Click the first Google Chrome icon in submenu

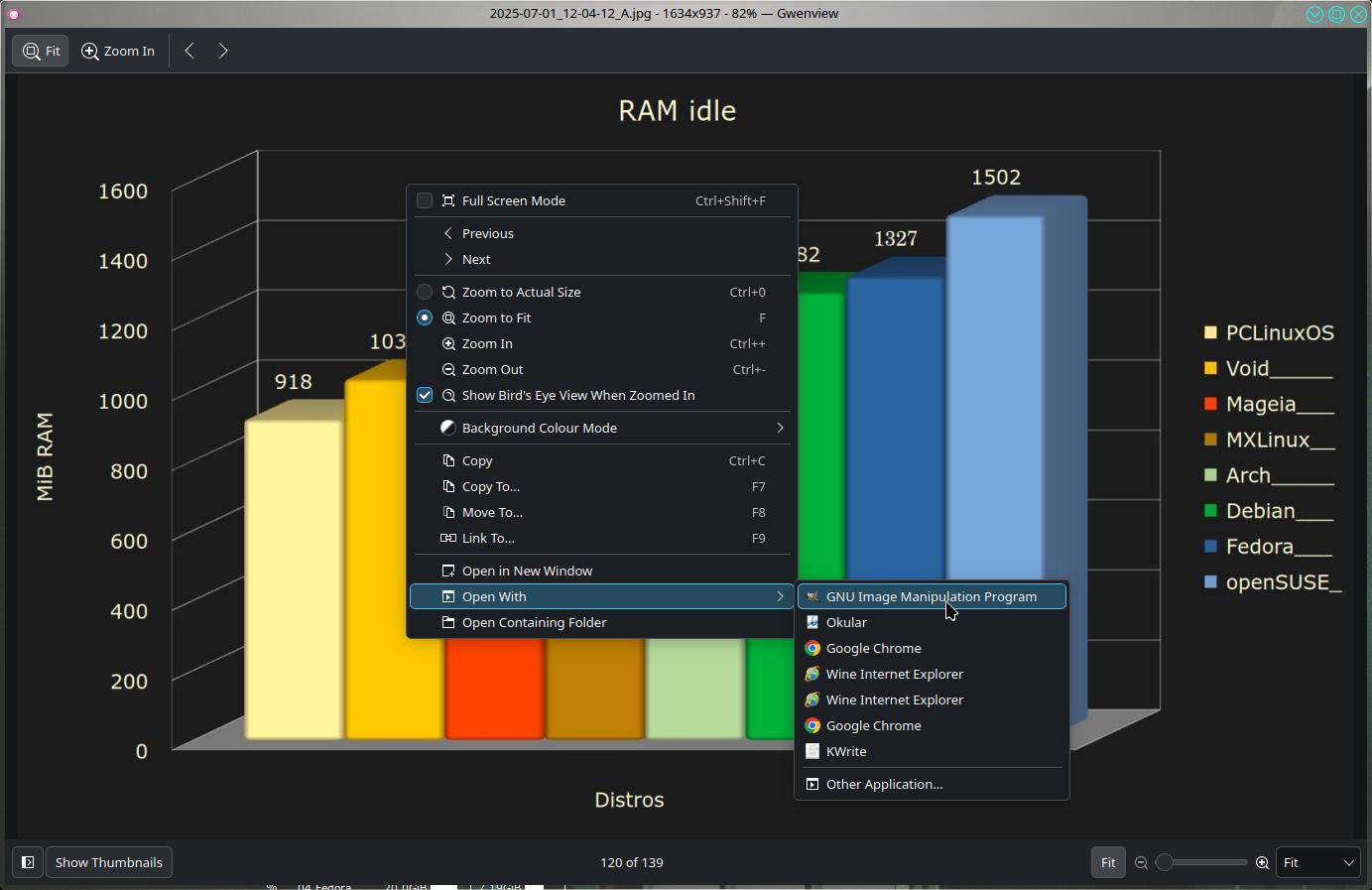(812, 648)
